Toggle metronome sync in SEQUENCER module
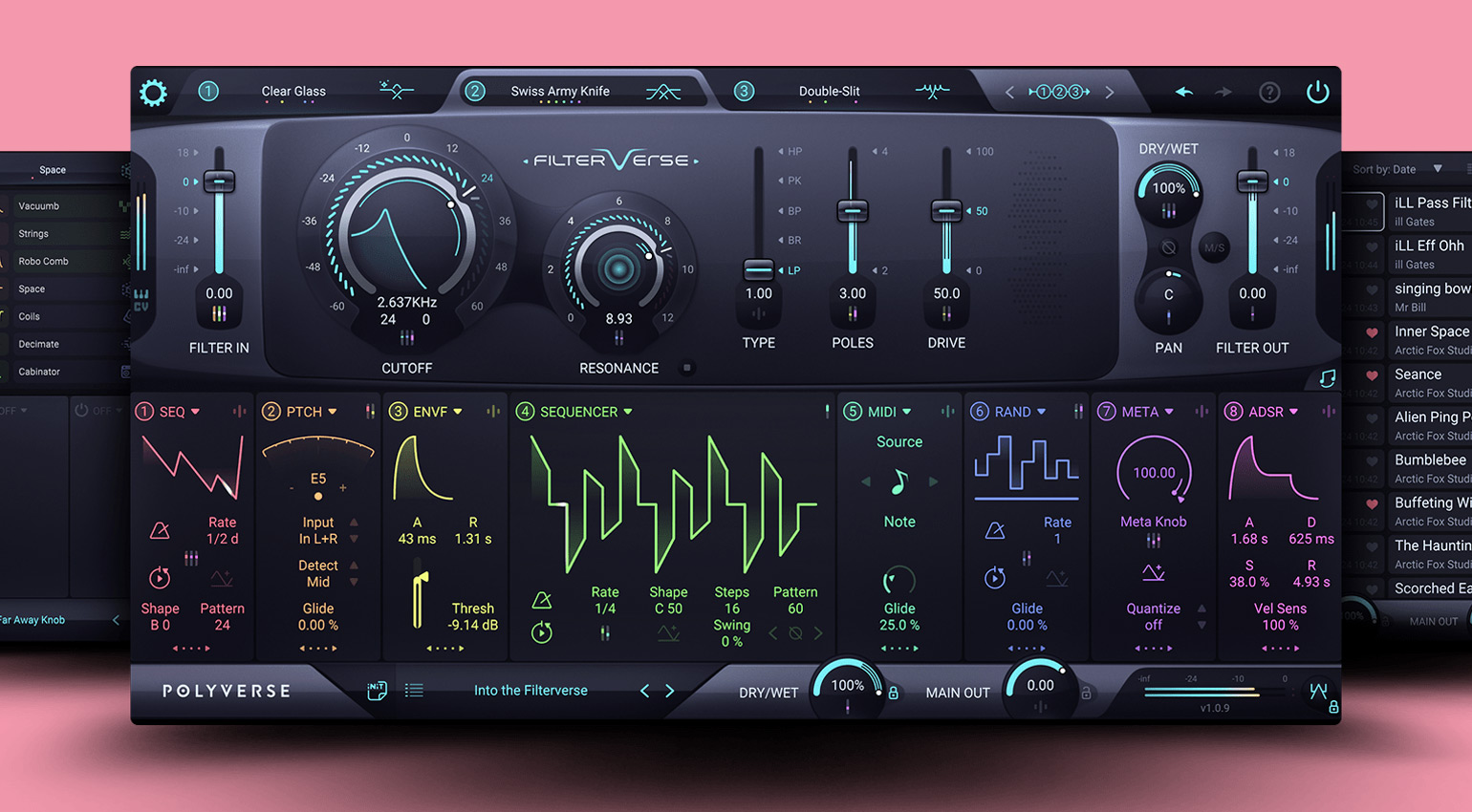 coord(542,600)
